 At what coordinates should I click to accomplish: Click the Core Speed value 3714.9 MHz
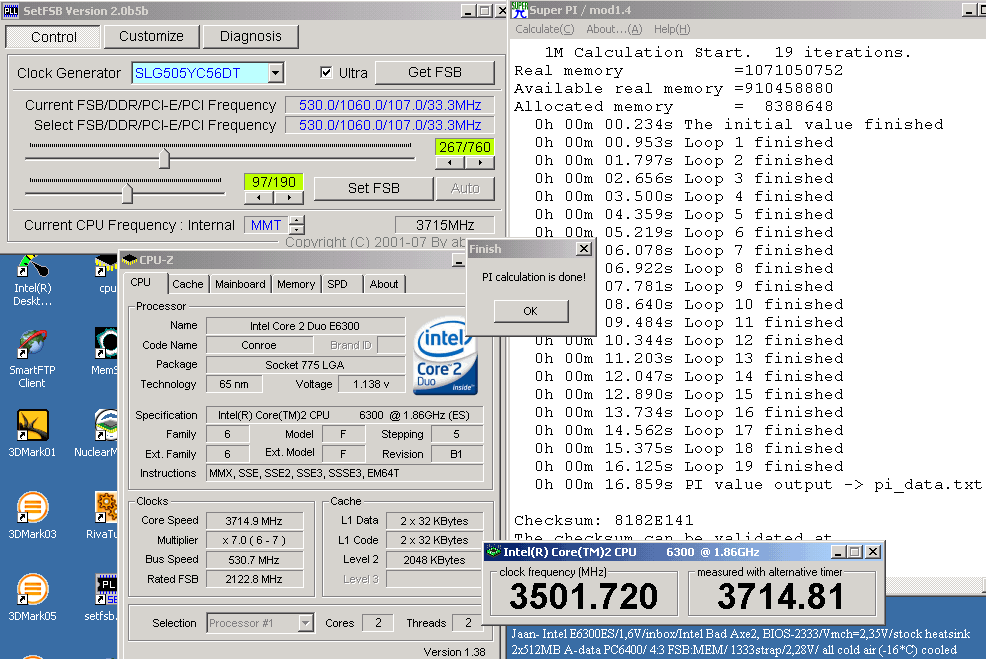(254, 521)
